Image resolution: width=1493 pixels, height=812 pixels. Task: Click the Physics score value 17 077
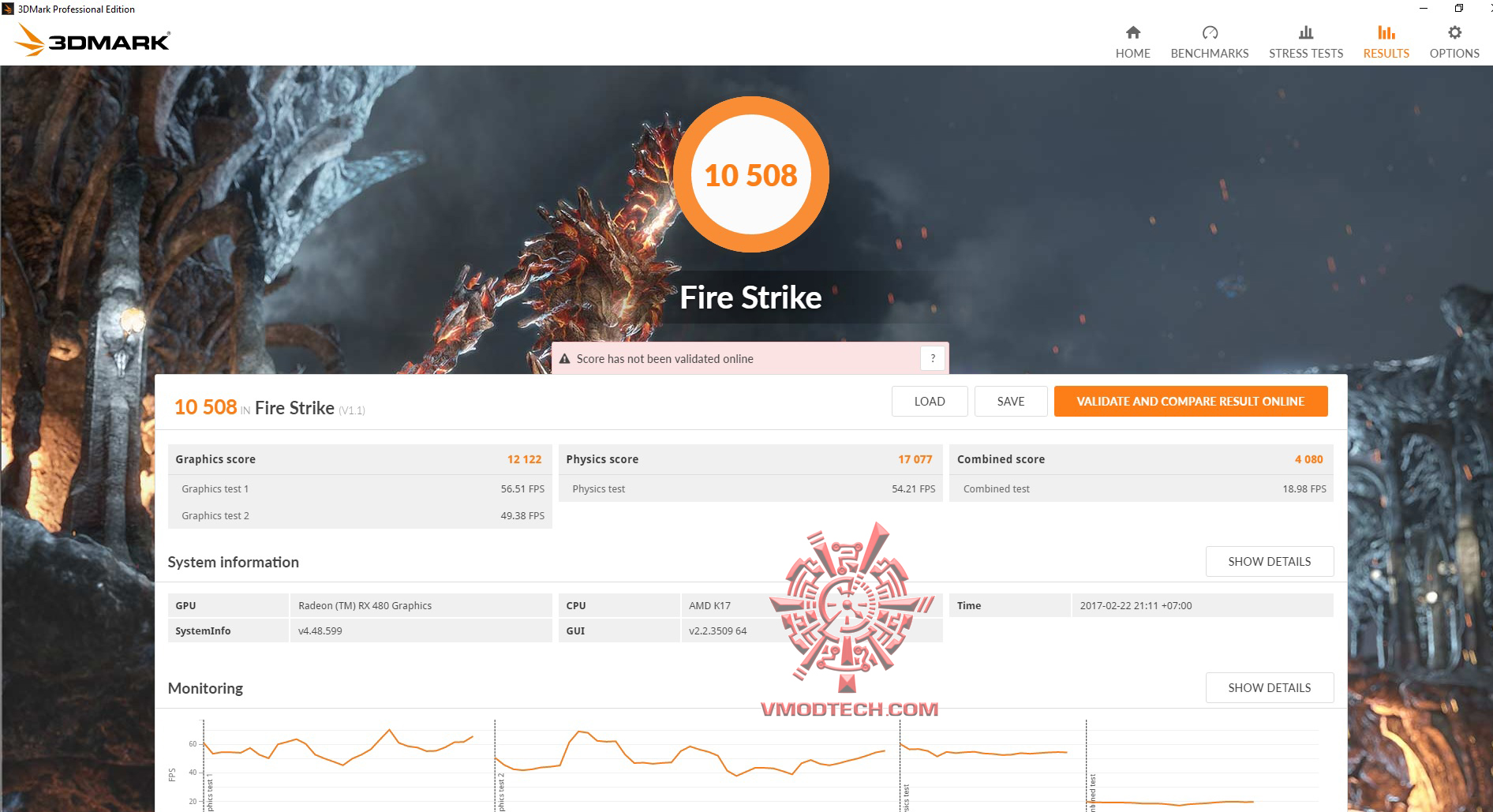915,459
